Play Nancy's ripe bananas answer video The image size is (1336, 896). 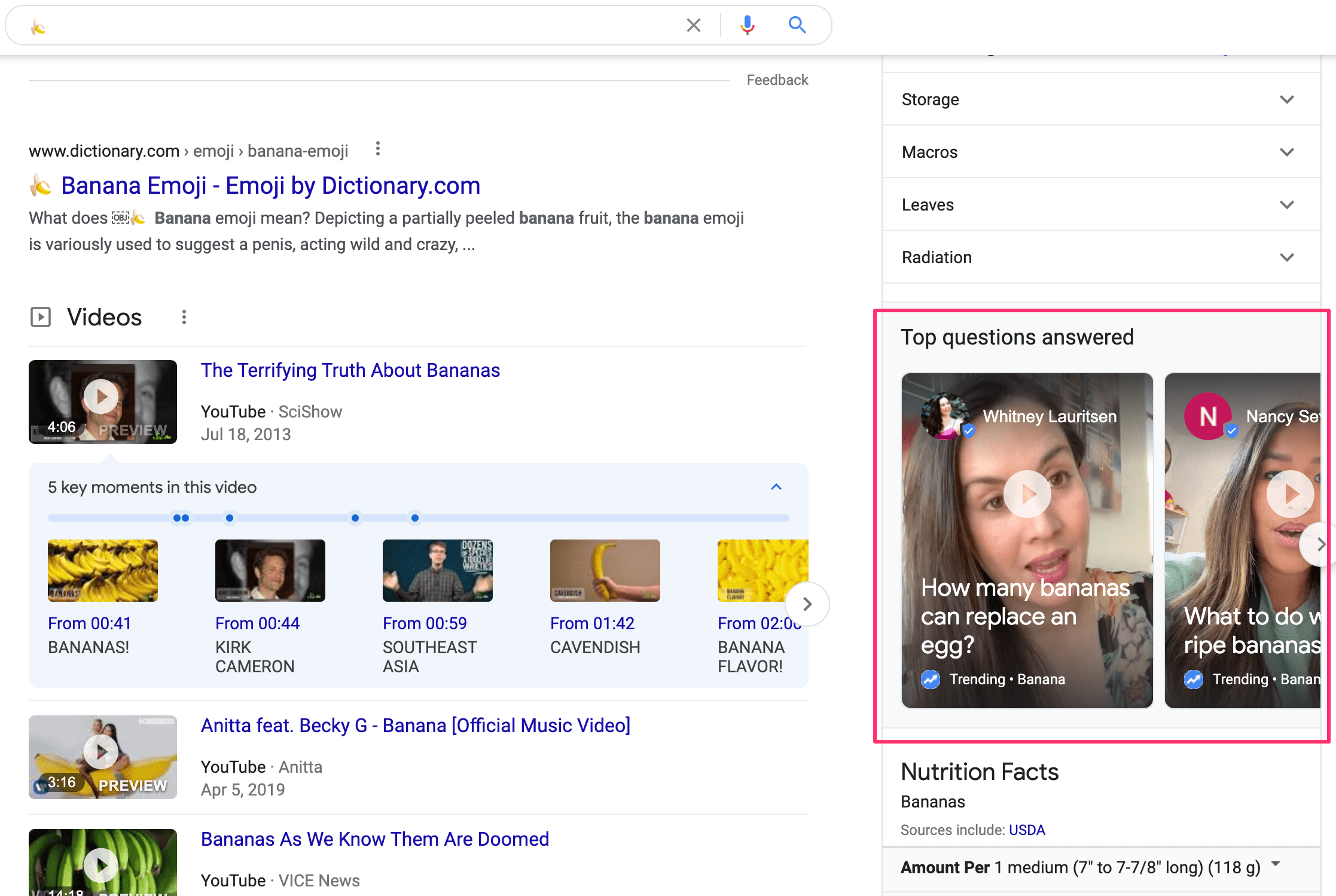[x=1290, y=494]
